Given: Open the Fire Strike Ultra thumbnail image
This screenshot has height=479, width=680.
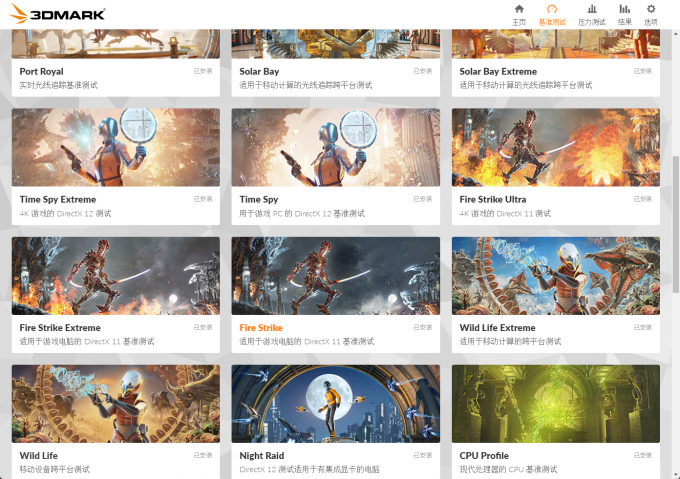Looking at the screenshot, I should [x=556, y=147].
